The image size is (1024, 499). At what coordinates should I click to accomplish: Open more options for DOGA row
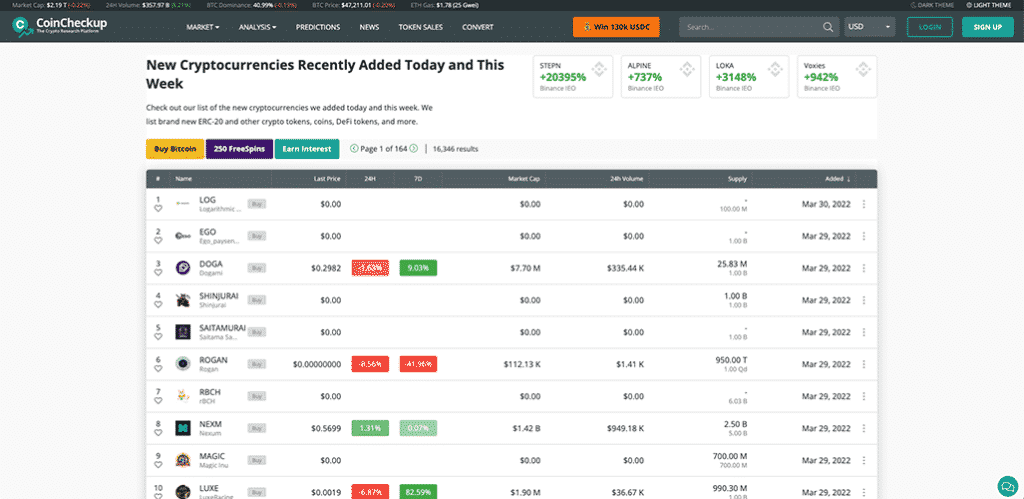click(864, 268)
